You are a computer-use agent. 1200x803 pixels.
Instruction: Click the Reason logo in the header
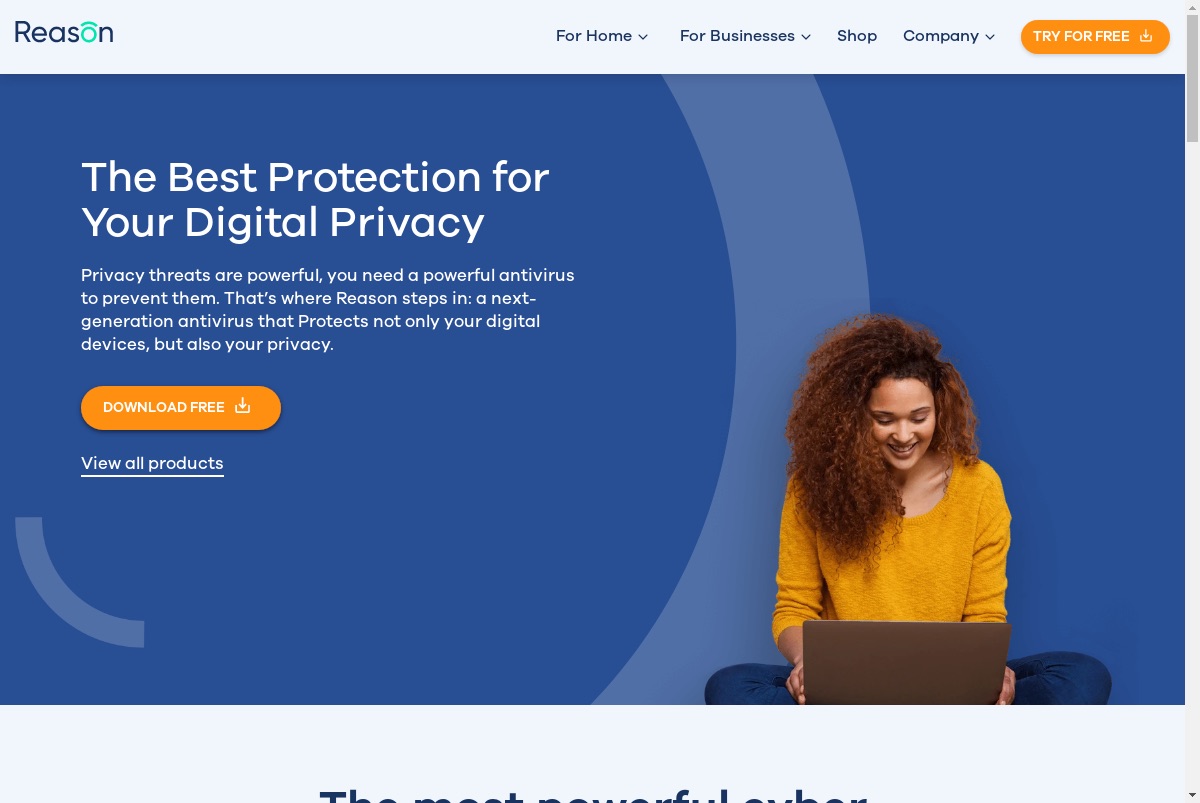[x=64, y=32]
